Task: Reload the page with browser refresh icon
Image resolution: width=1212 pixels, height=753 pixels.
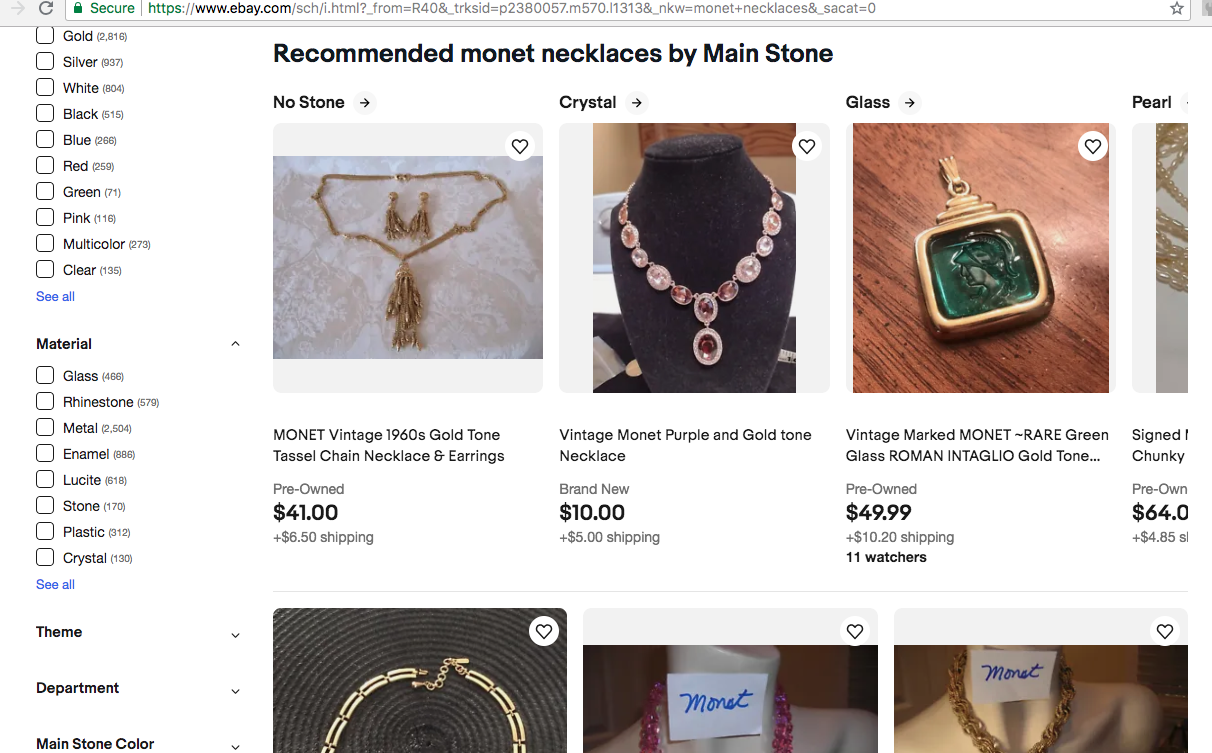Action: click(x=46, y=8)
